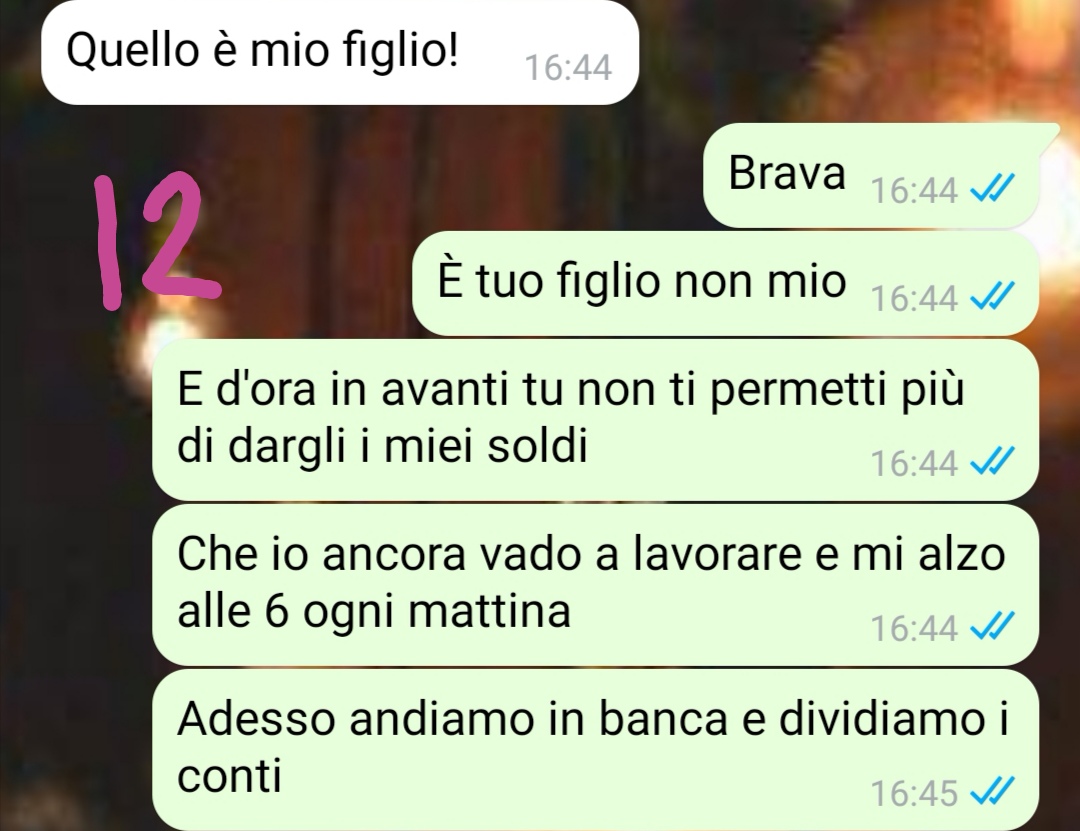Tap read ticks on "di dargli i miei soldi"
Image resolution: width=1080 pixels, height=831 pixels.
(x=992, y=461)
